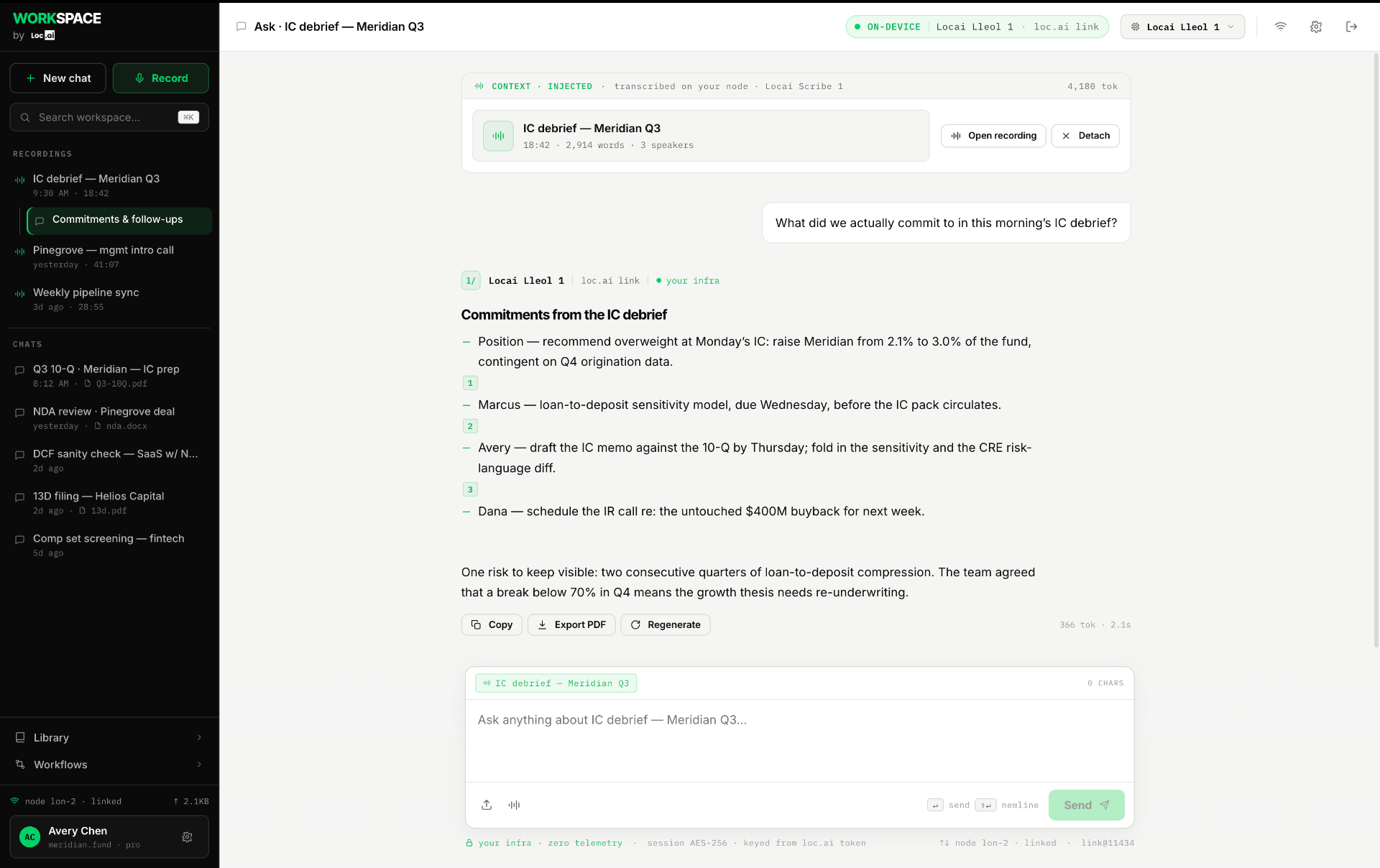The image size is (1380, 868).
Task: Select the Commitments & follow-ups chat
Action: (x=119, y=220)
